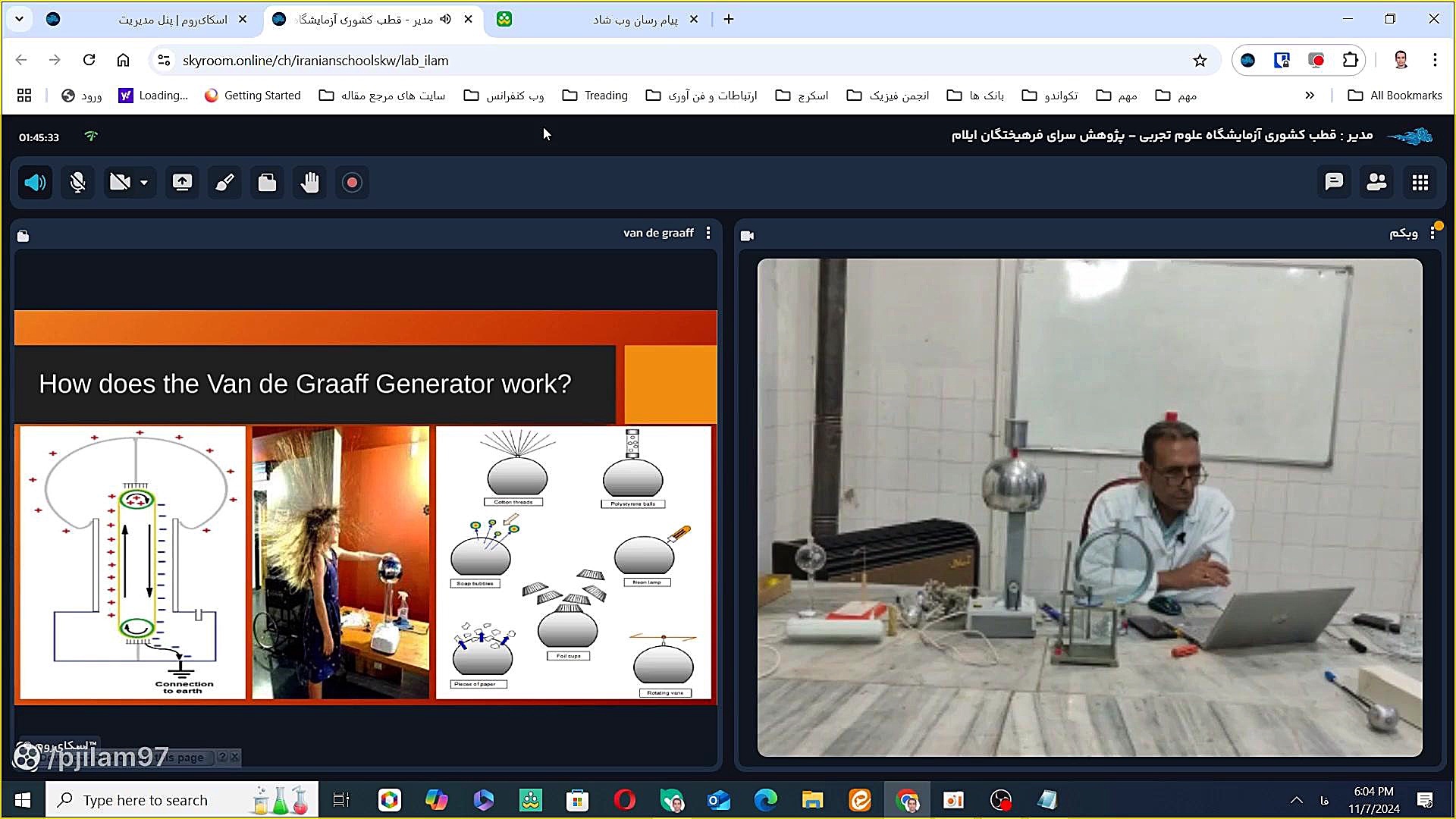Image resolution: width=1456 pixels, height=819 pixels.
Task: Turn on the webcam camera
Action: 121,183
